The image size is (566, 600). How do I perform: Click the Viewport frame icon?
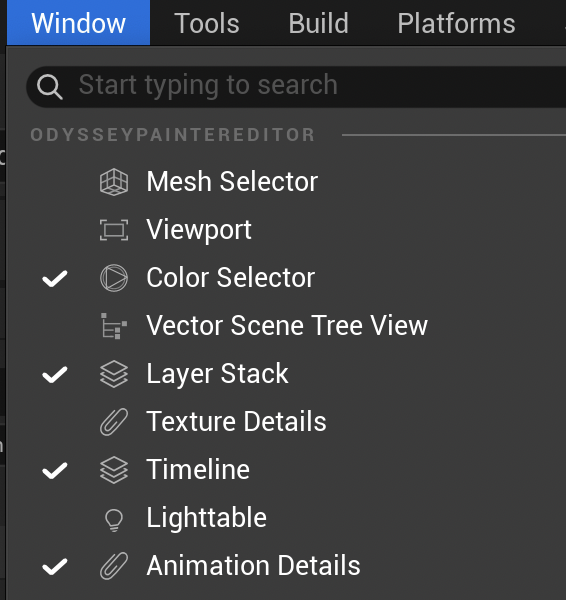point(114,230)
